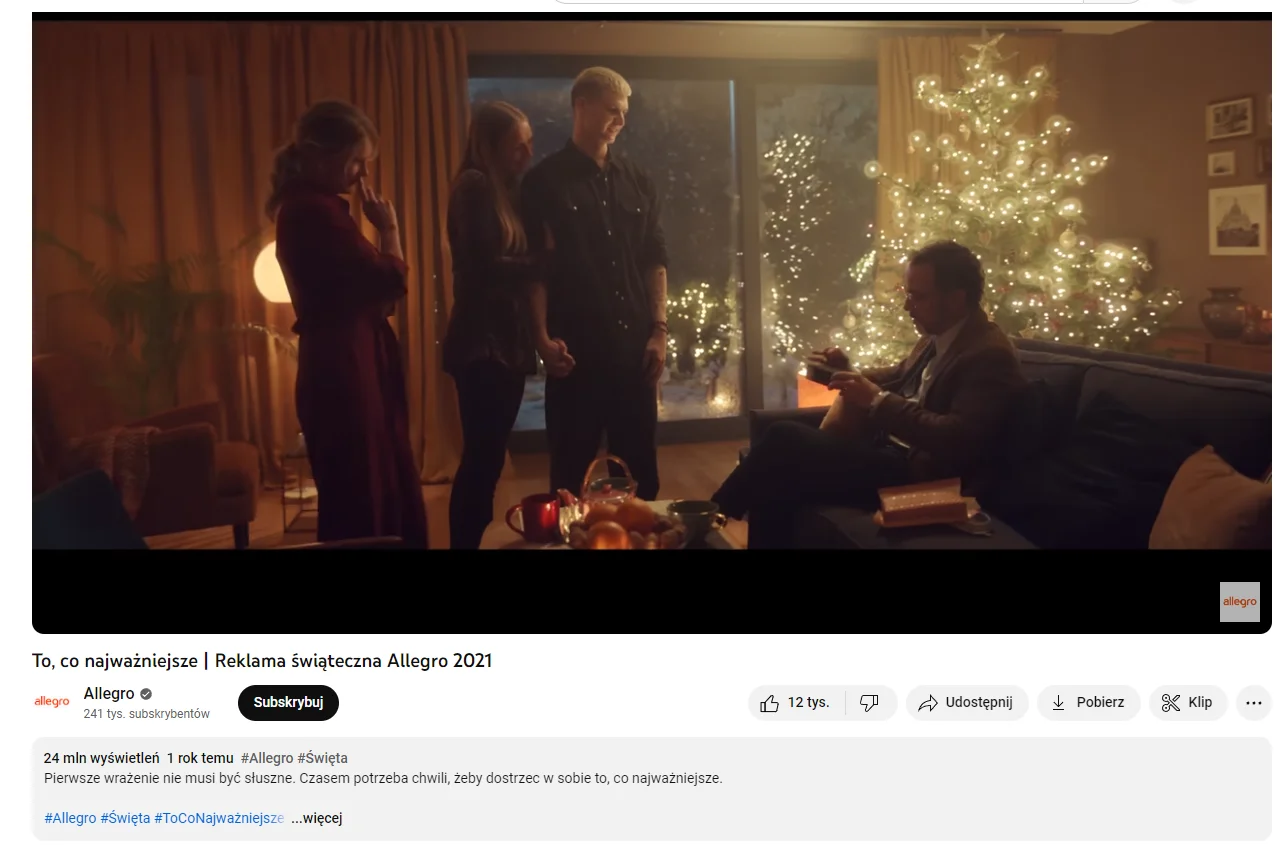Open #Allegro hashtag on the description's last line
Screen dimensions: 1287x850
click(x=70, y=818)
